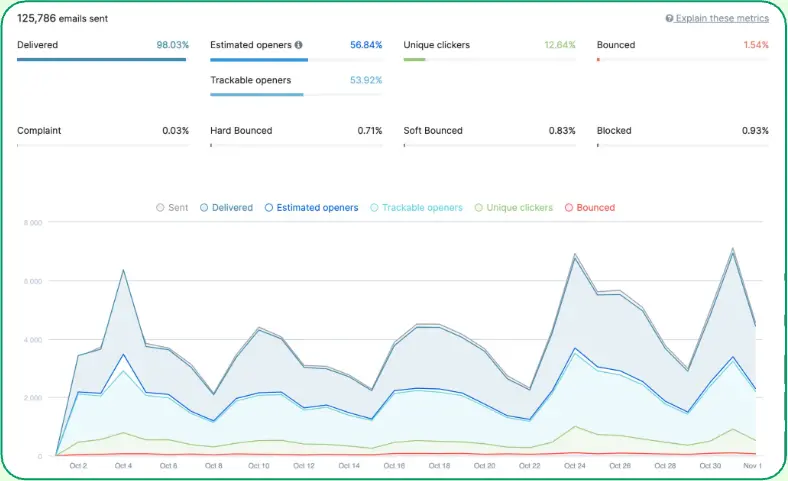This screenshot has width=788, height=481.
Task: Click the Delivered progress bar
Action: (103, 59)
